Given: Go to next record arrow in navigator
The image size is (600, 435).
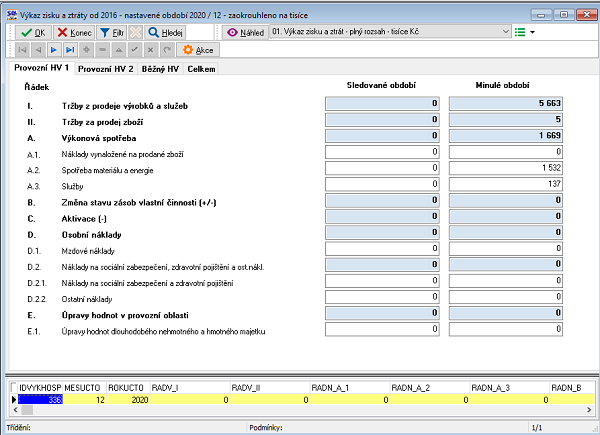Looking at the screenshot, I should point(54,49).
